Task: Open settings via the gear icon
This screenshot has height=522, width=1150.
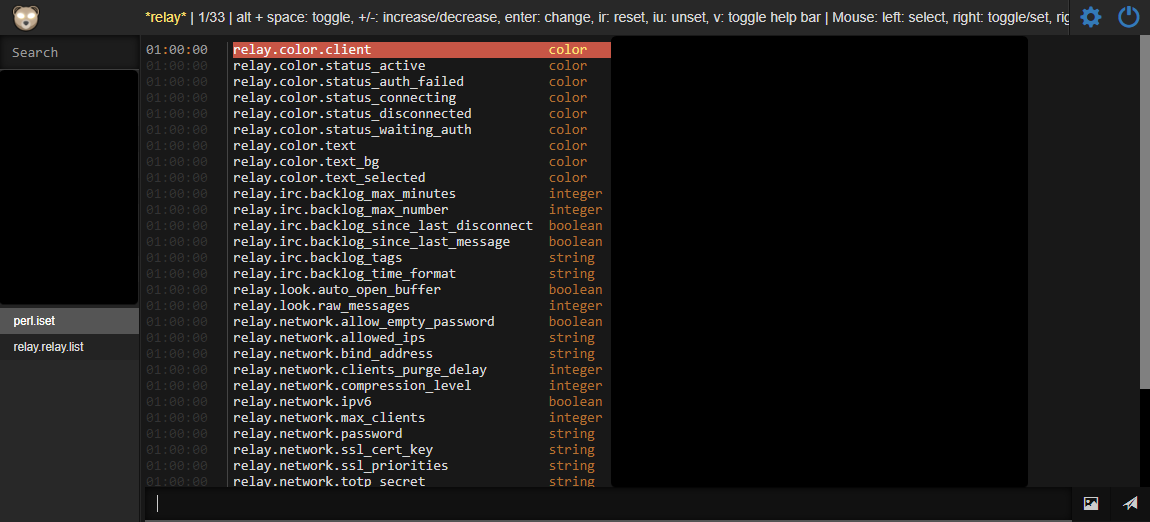Action: click(1091, 17)
